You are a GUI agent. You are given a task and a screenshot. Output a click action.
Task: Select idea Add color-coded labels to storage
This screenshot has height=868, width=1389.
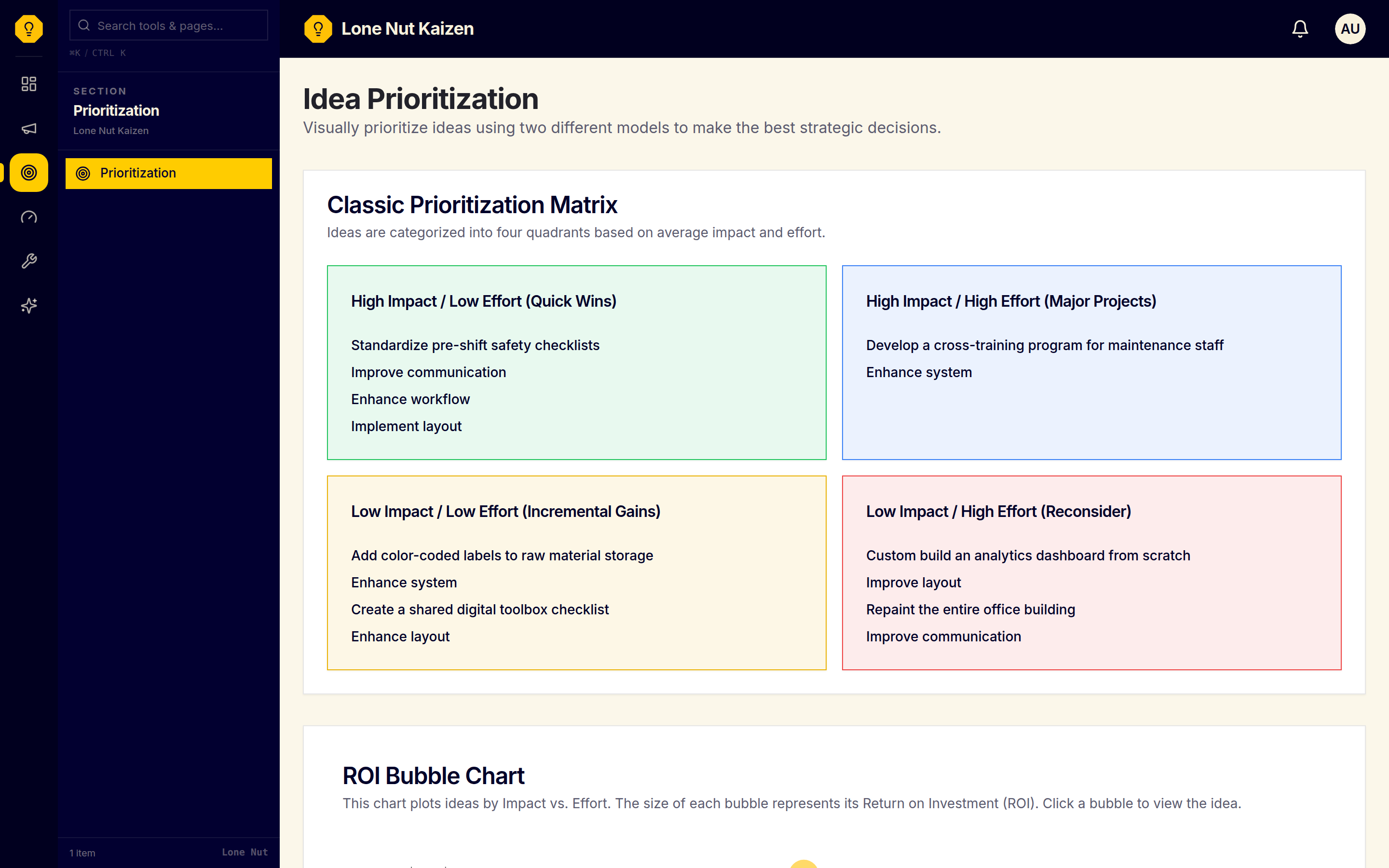coord(502,555)
